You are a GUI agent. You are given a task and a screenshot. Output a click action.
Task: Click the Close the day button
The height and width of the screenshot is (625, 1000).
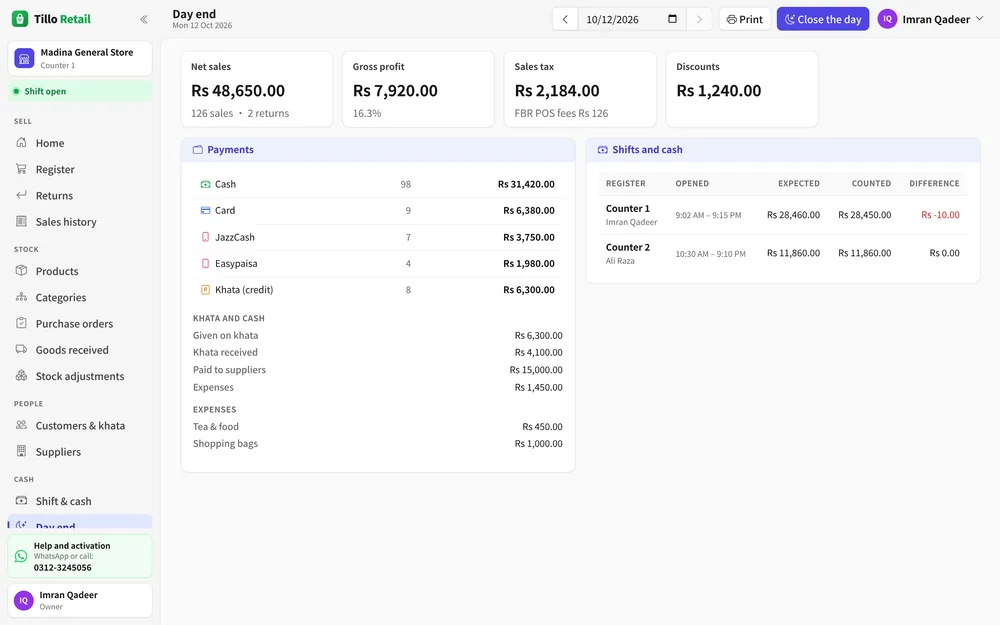(823, 19)
